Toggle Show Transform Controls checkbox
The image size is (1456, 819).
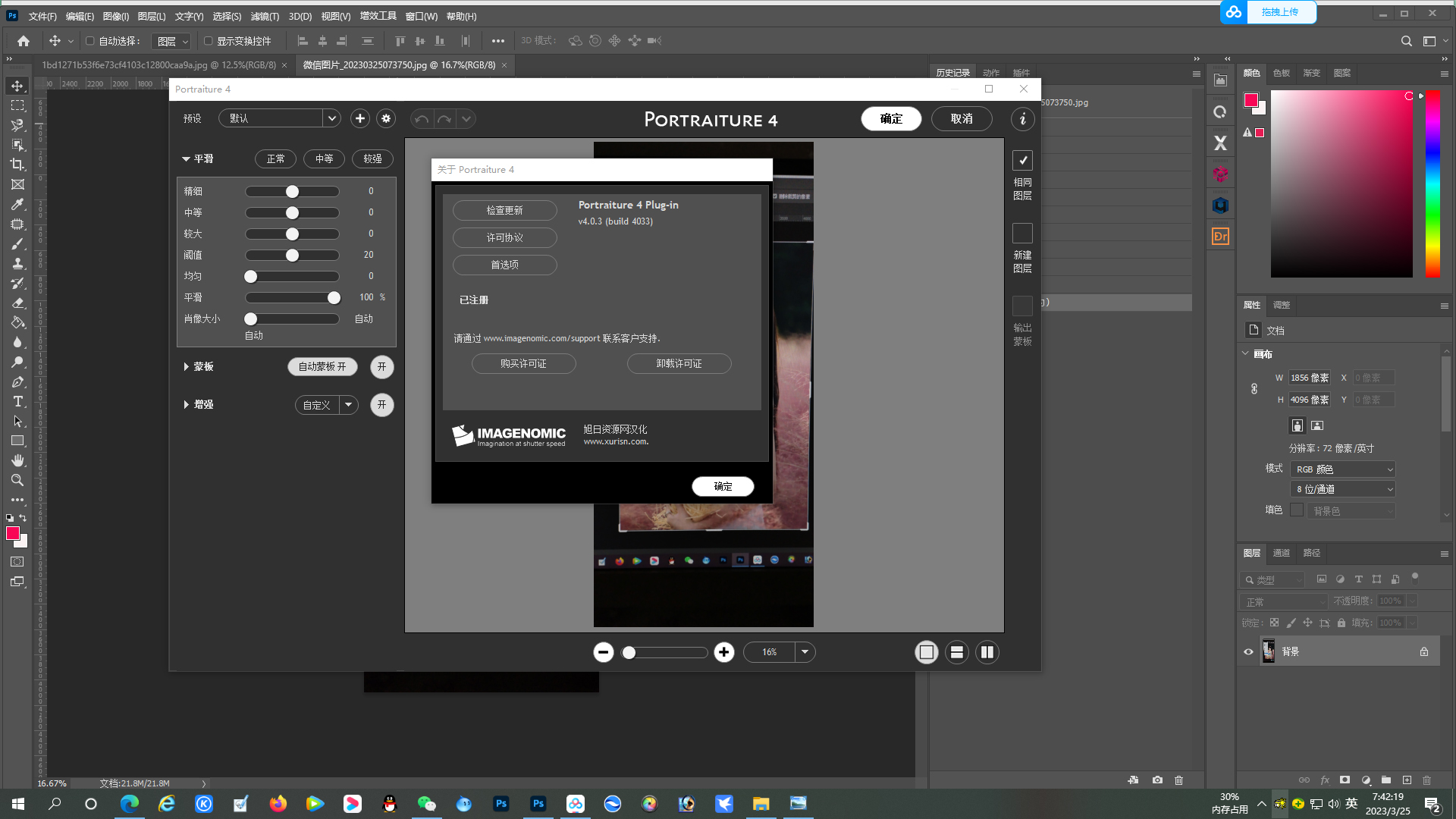tap(208, 41)
